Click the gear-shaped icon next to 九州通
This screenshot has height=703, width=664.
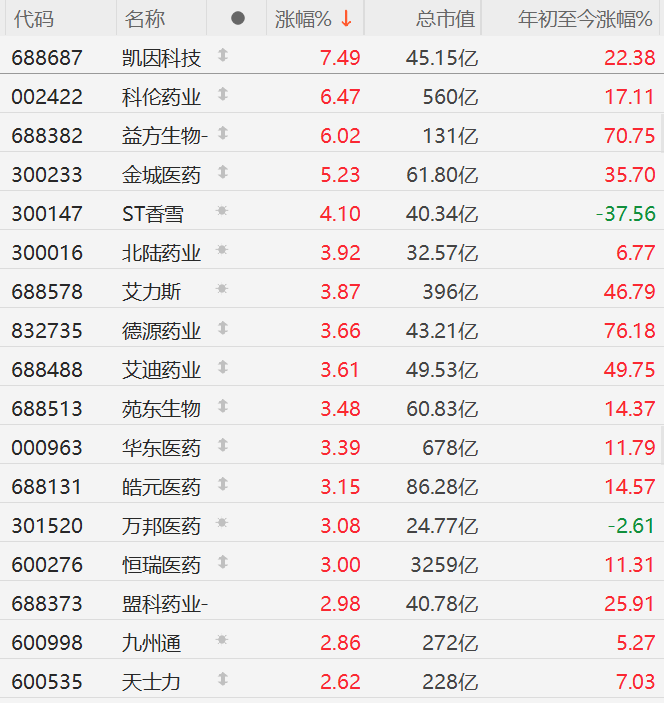point(223,641)
